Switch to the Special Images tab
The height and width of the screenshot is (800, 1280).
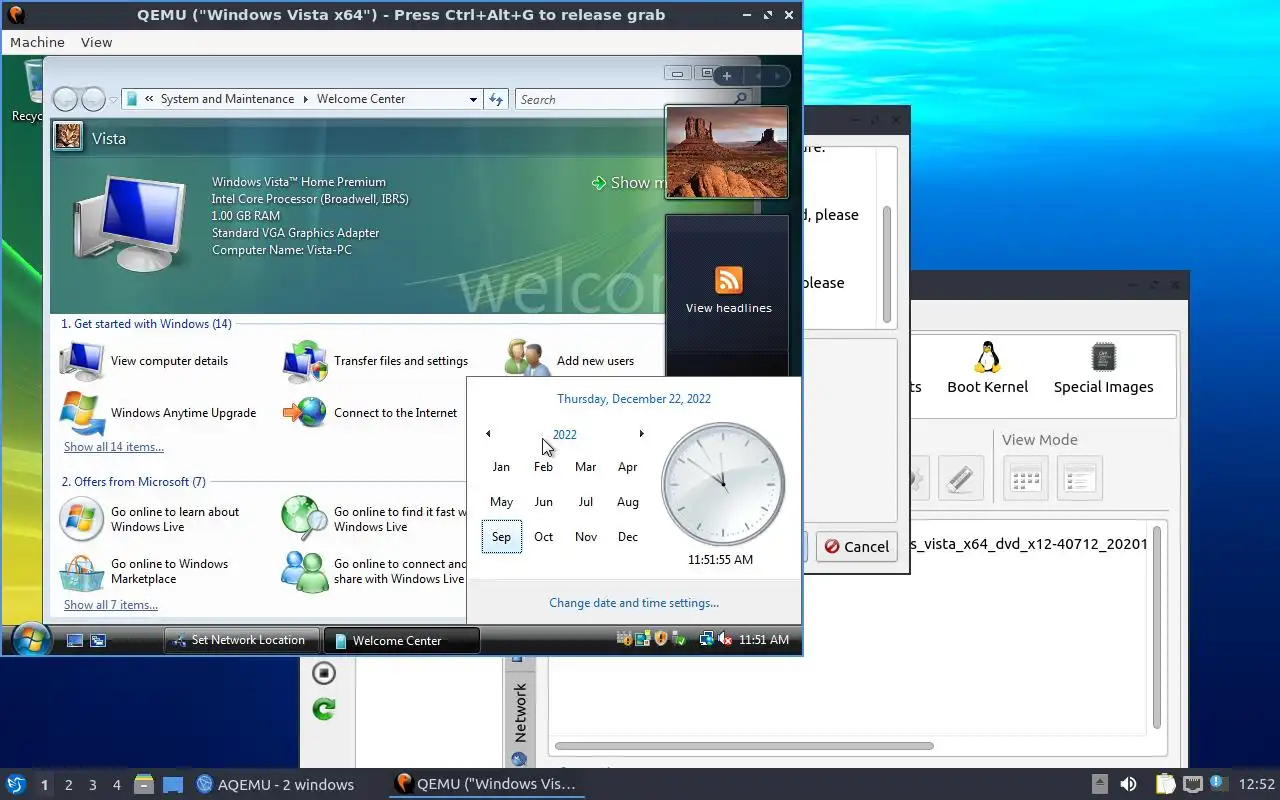coord(1103,368)
